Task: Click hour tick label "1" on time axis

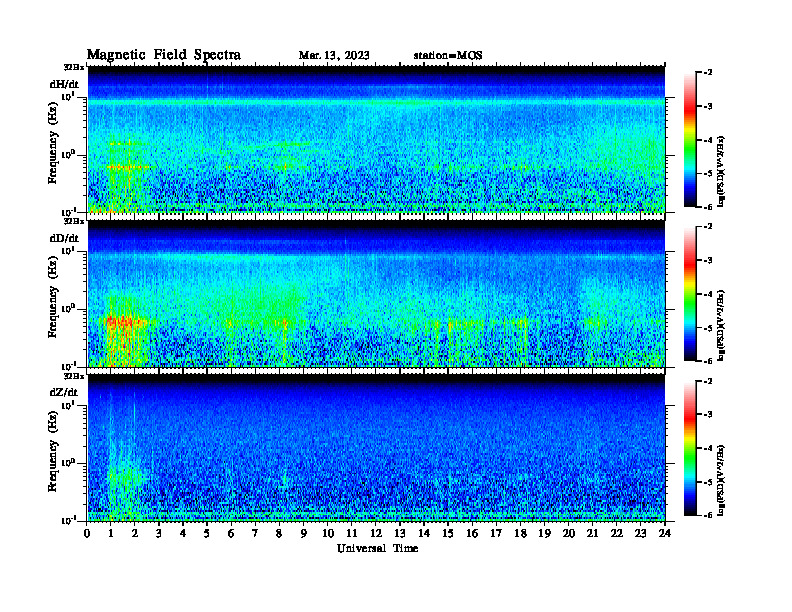Action: pos(111,533)
